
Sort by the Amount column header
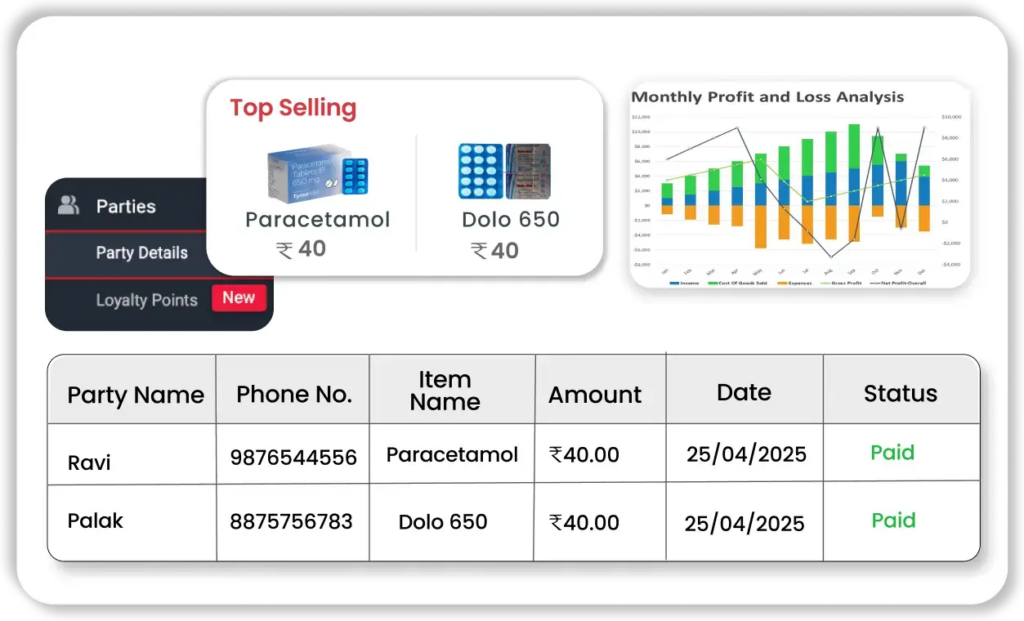595,395
